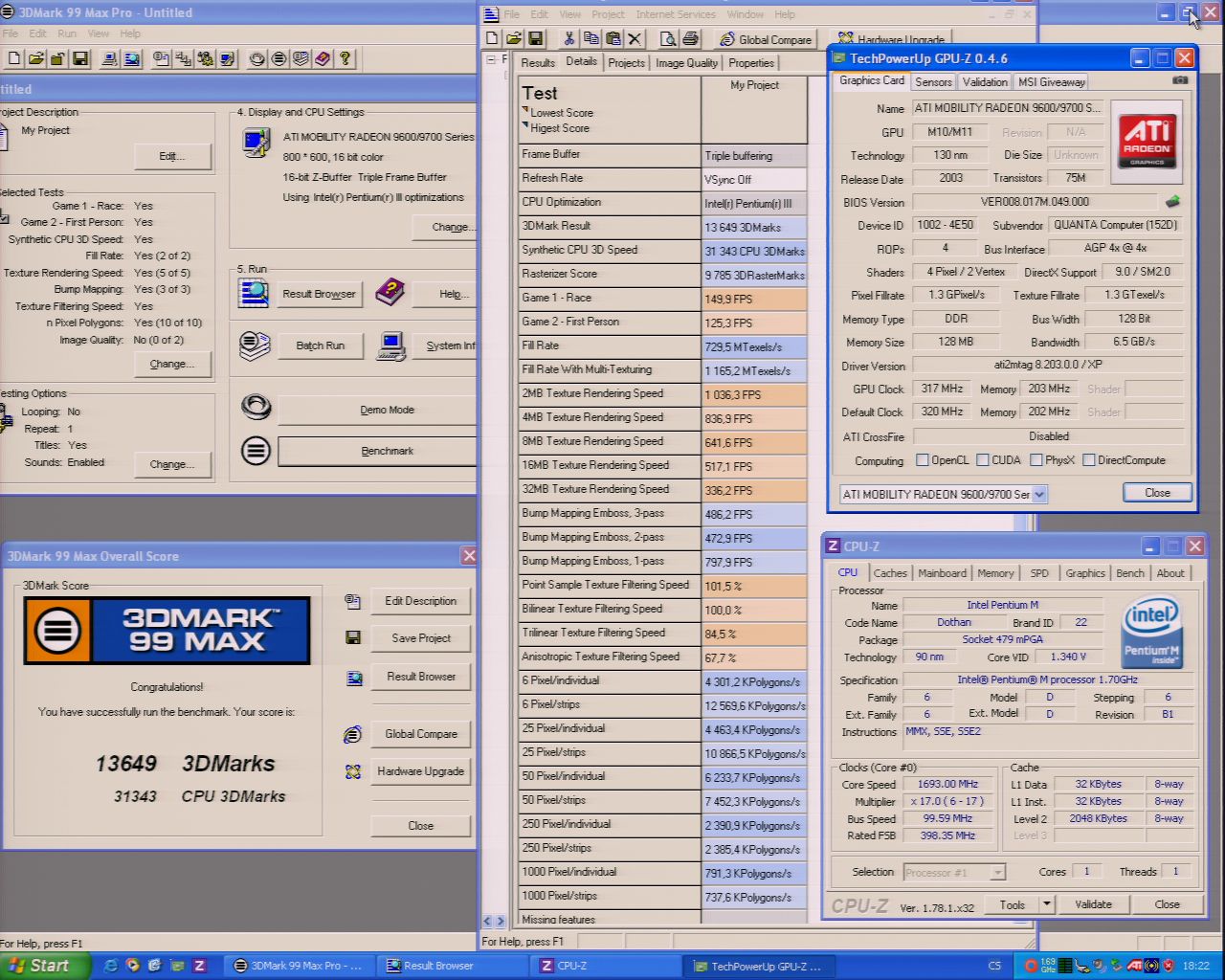Click the Print icon in Result Browser toolbar
1225x980 pixels.
click(x=690, y=39)
